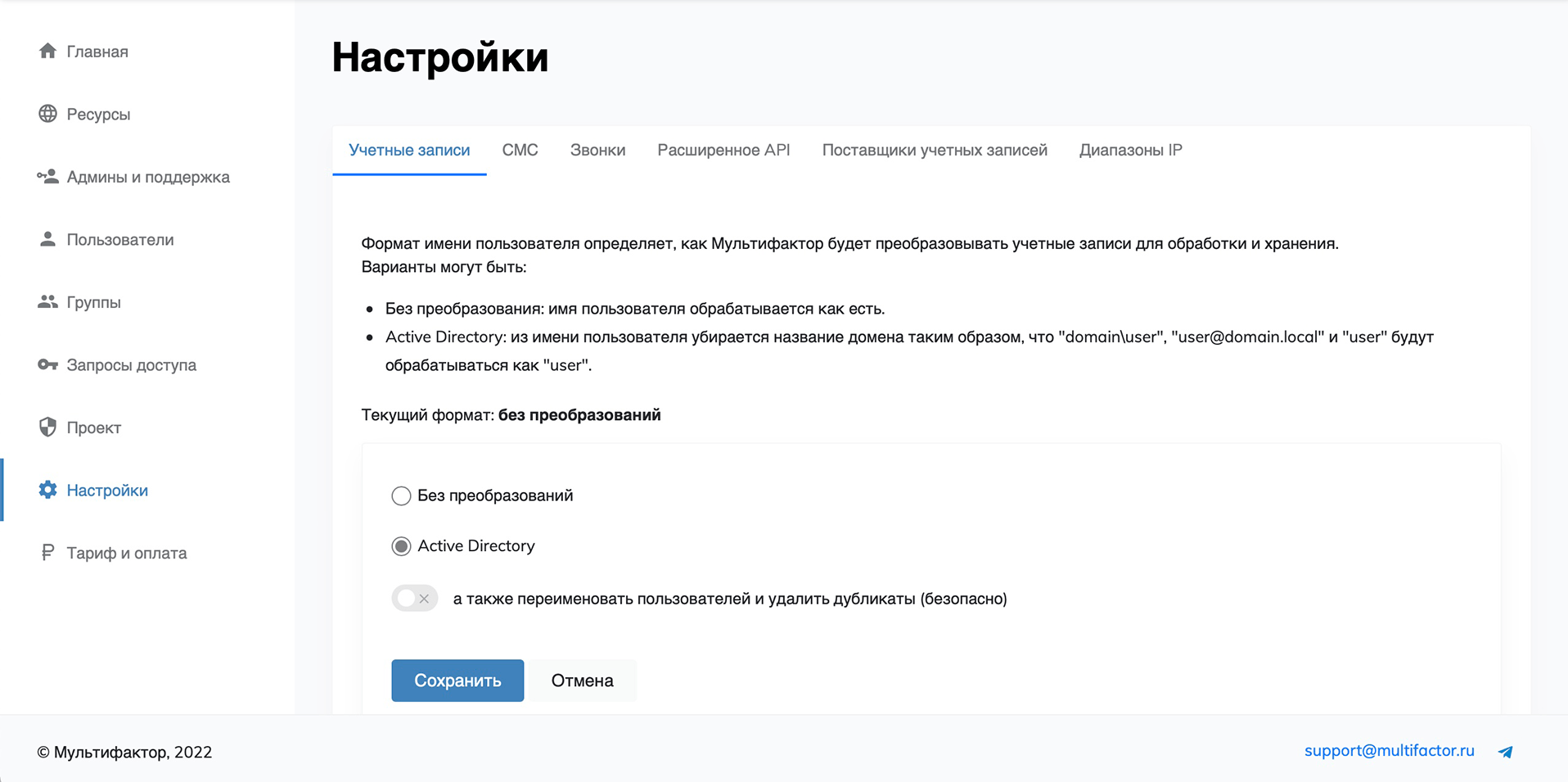Choose the Active Directory radio button
The image size is (1568, 782).
click(x=401, y=546)
